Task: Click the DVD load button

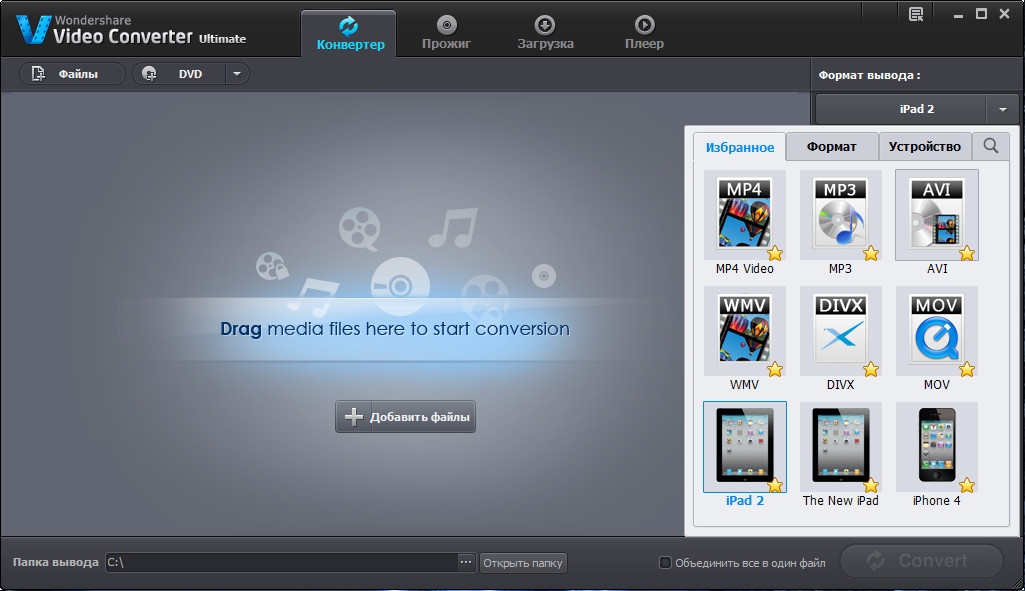Action: tap(179, 74)
